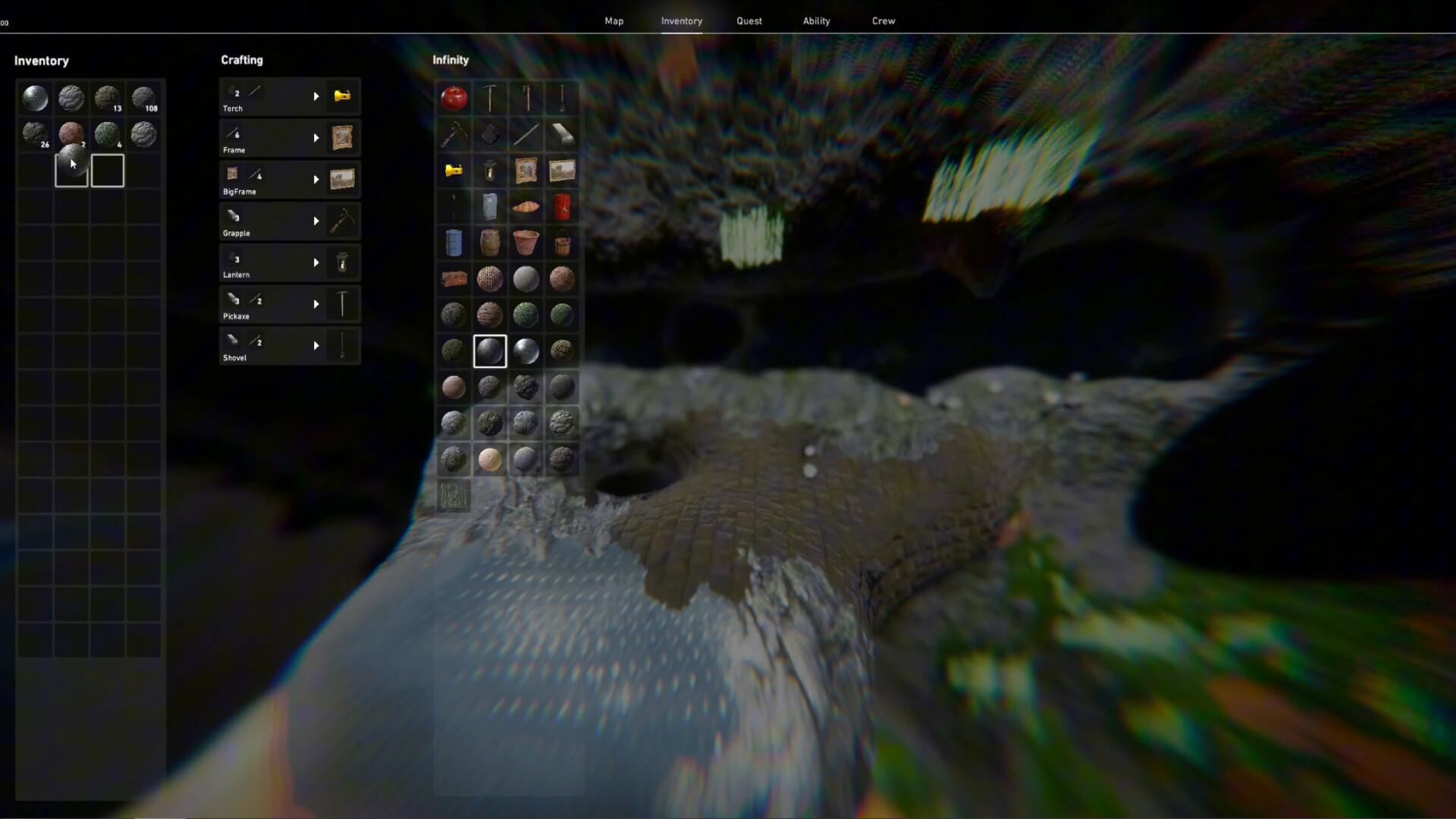Select the yellow flashlight item in Infinity

coord(453,171)
